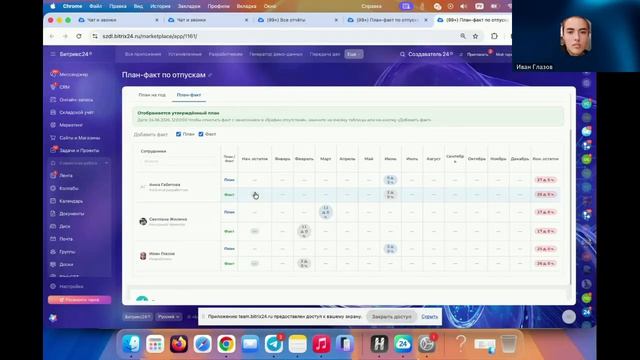
Task: Click the Июнь column header
Action: [x=390, y=159]
